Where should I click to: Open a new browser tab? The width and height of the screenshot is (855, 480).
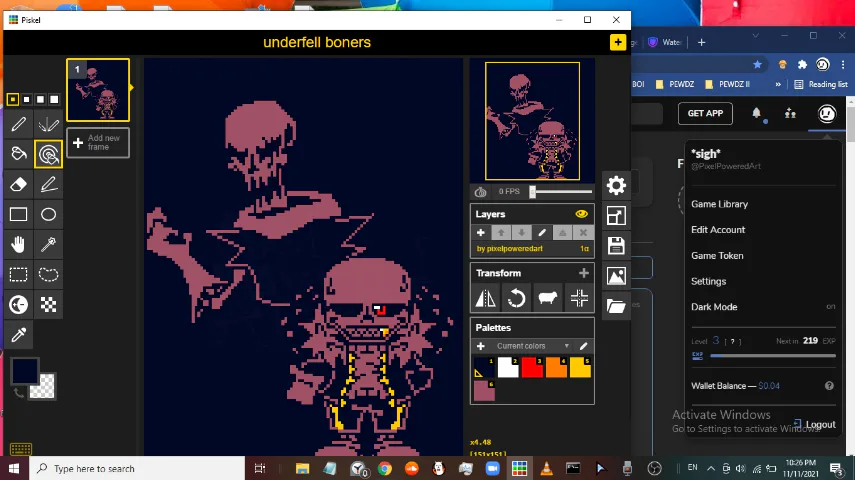[x=701, y=42]
